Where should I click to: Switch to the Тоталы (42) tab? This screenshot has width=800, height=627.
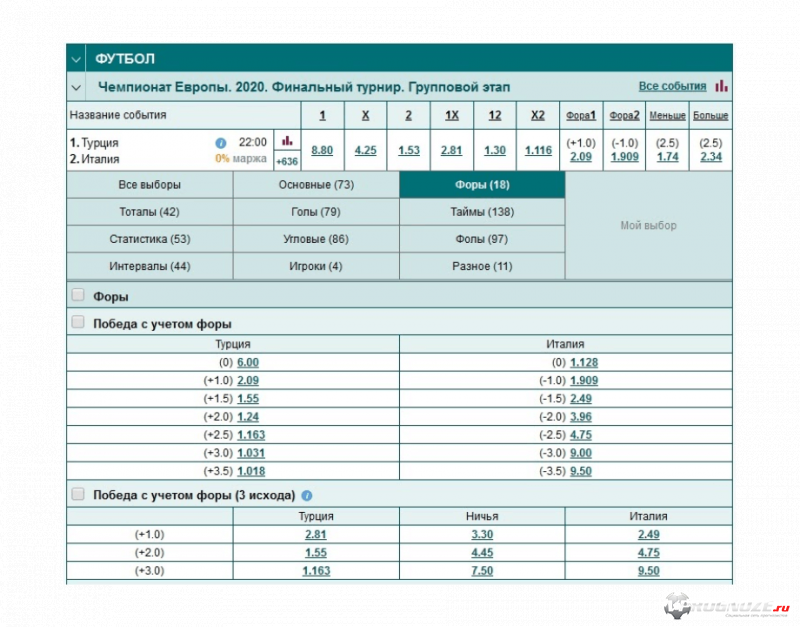click(149, 212)
